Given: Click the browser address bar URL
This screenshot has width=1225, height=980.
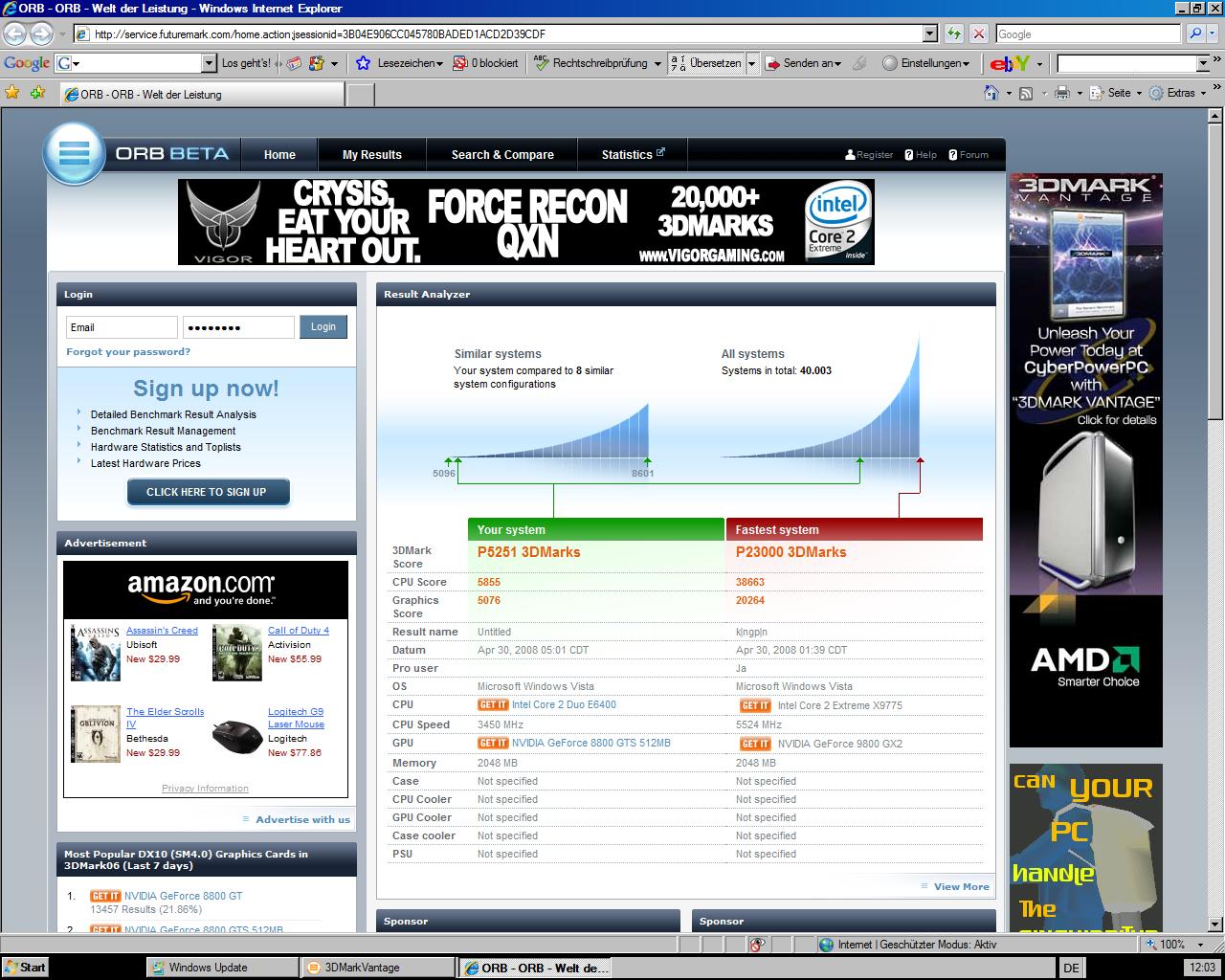Looking at the screenshot, I should [x=498, y=33].
